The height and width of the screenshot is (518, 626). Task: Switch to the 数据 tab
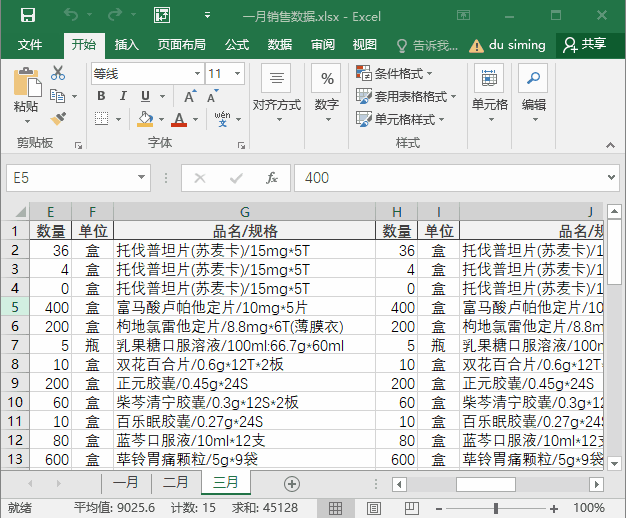[x=280, y=45]
